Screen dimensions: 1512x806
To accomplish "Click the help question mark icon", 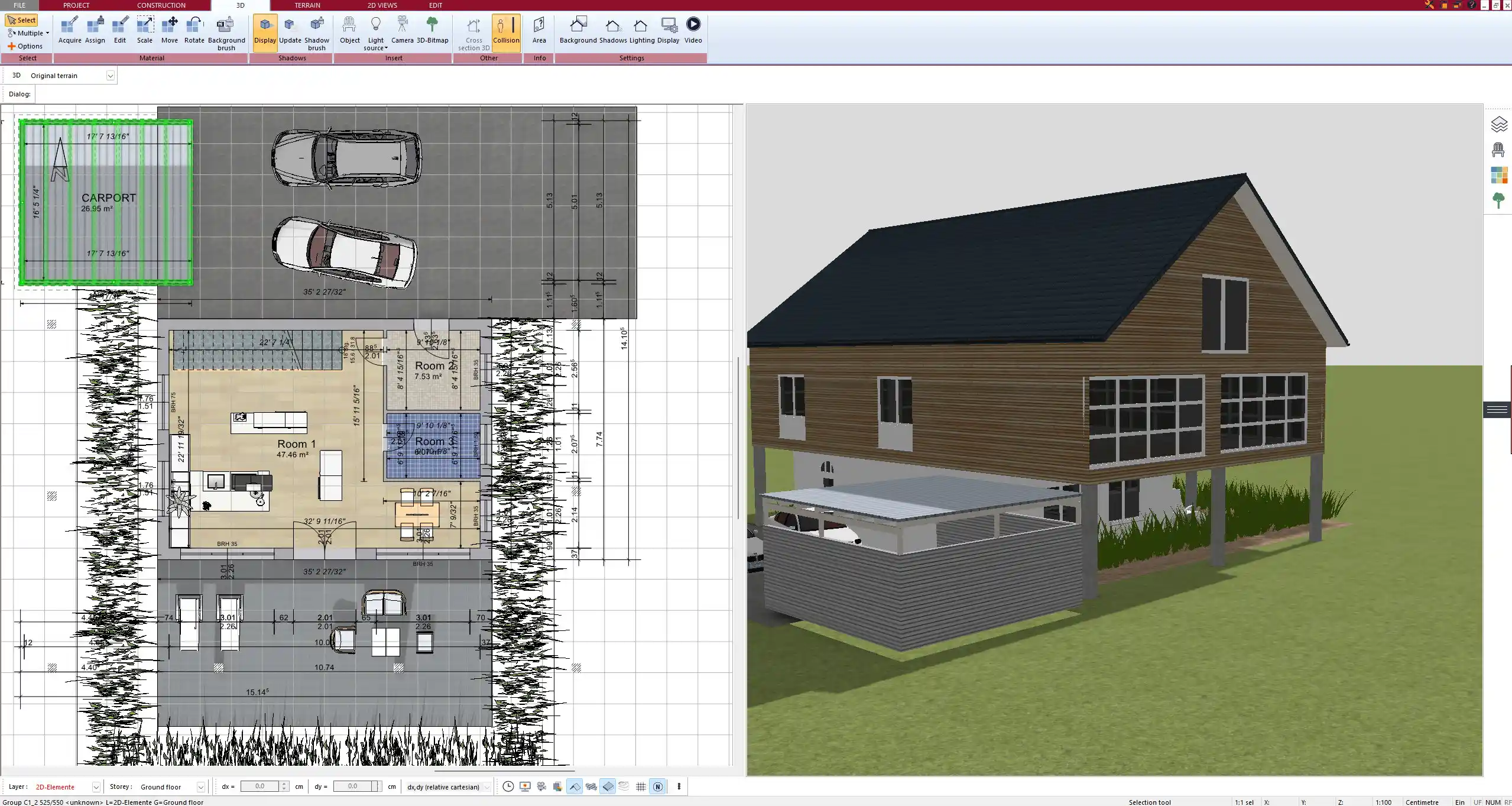I will [x=1471, y=5].
